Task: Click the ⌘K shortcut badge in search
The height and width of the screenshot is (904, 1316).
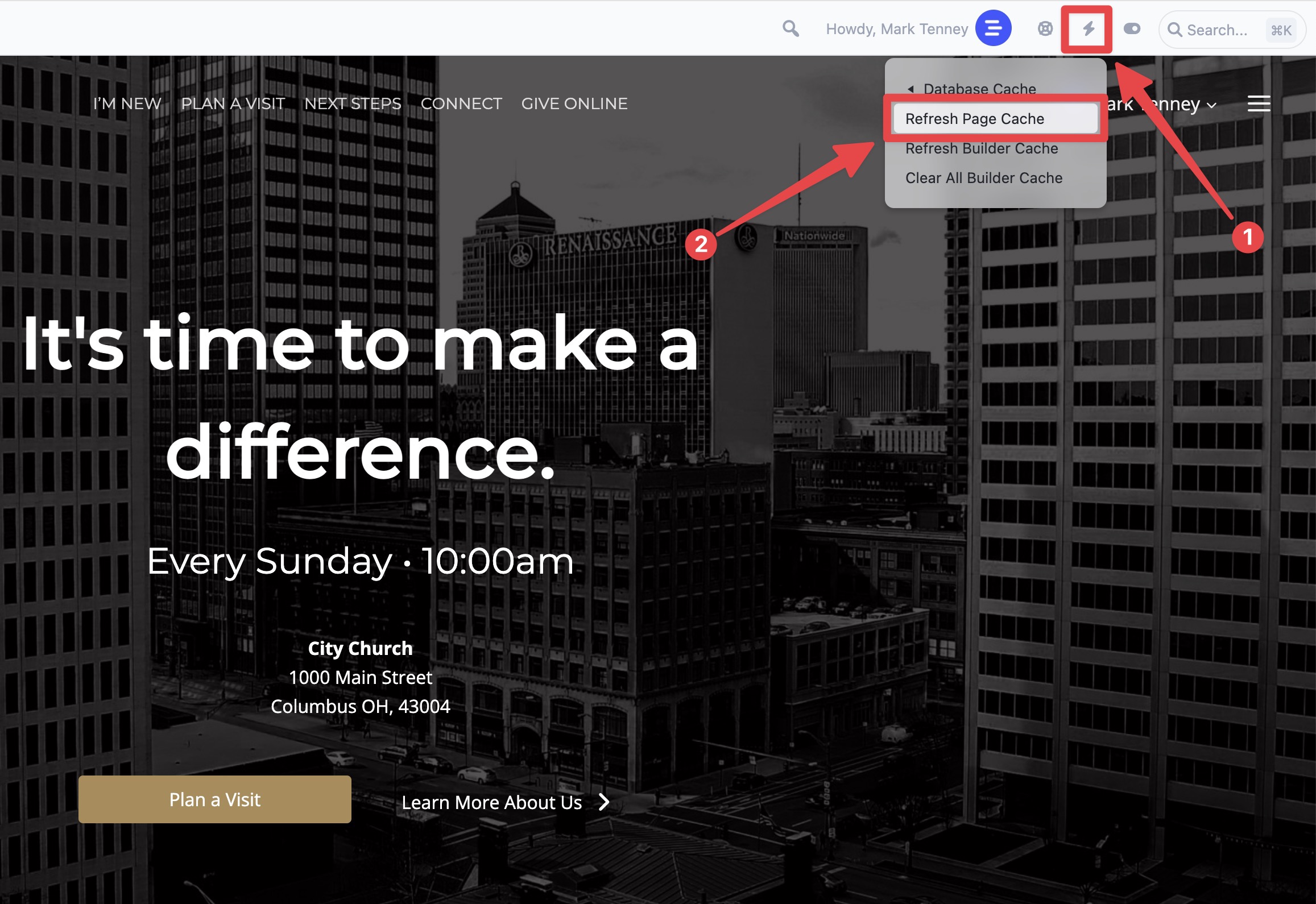Action: pyautogui.click(x=1281, y=30)
